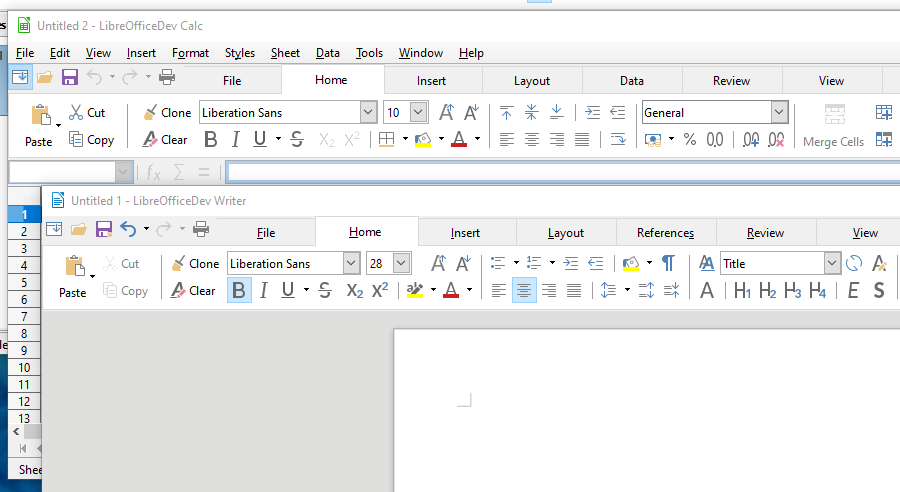900x492 pixels.
Task: Click Superscript icon in Writer ribbon
Action: [x=380, y=291]
